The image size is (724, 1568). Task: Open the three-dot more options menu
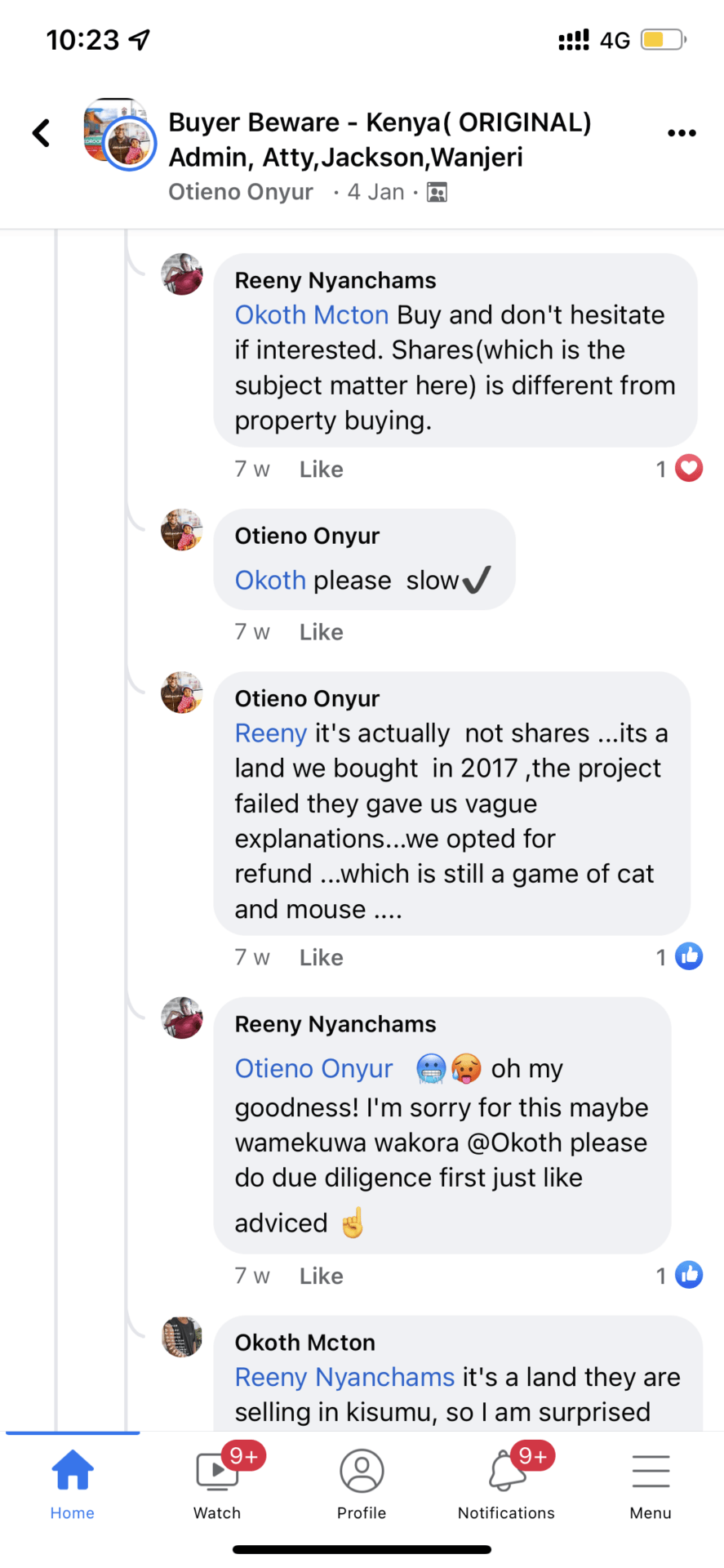click(x=682, y=133)
